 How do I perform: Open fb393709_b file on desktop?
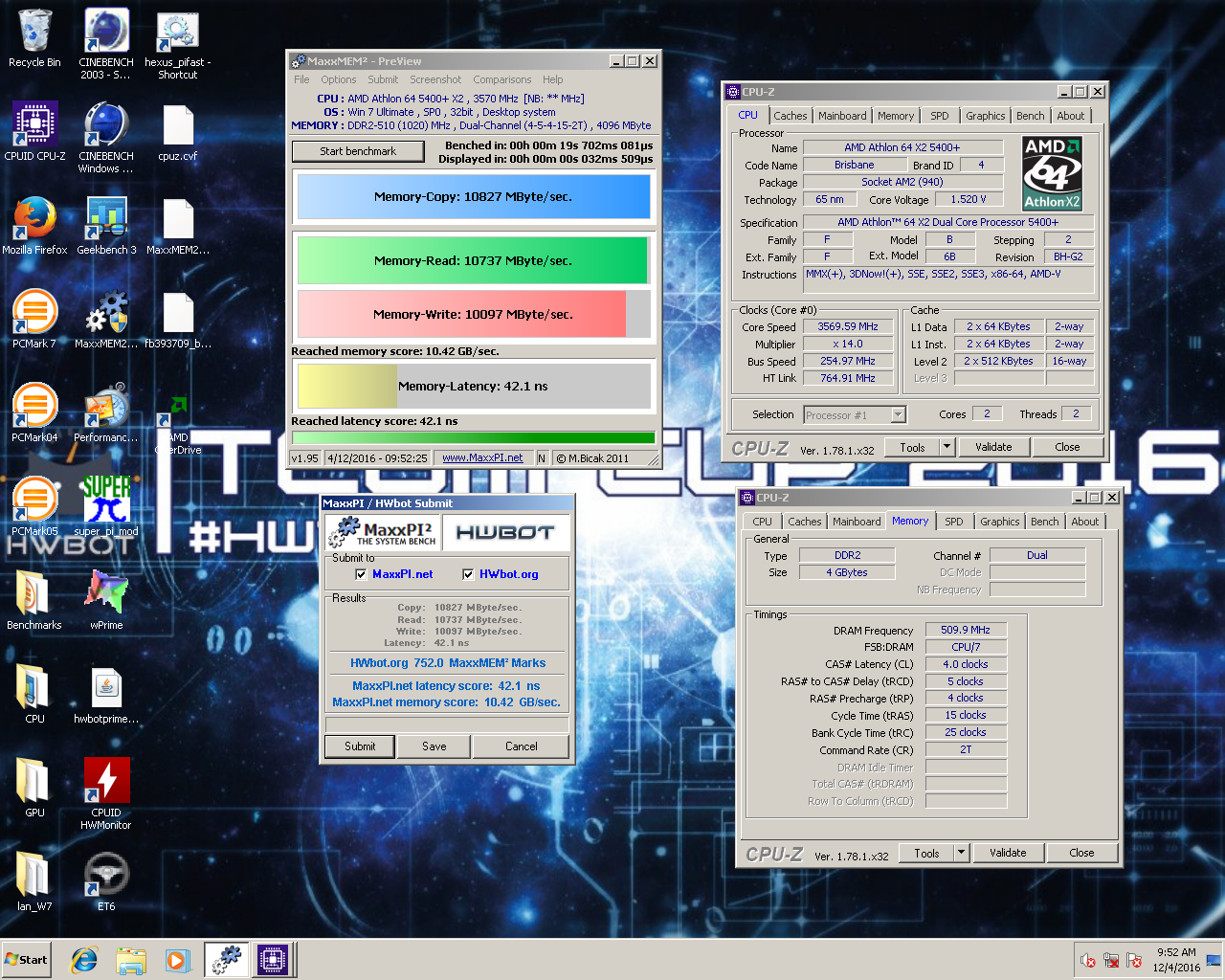tap(178, 319)
